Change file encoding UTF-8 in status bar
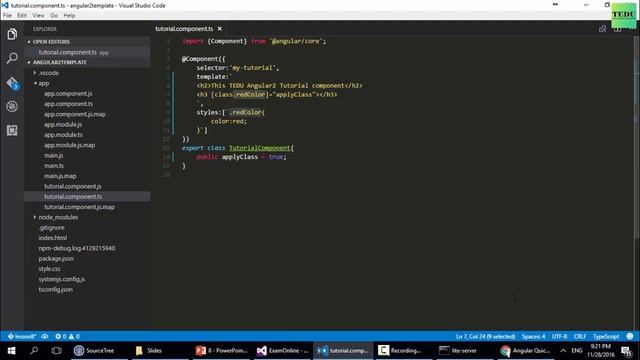 559,336
